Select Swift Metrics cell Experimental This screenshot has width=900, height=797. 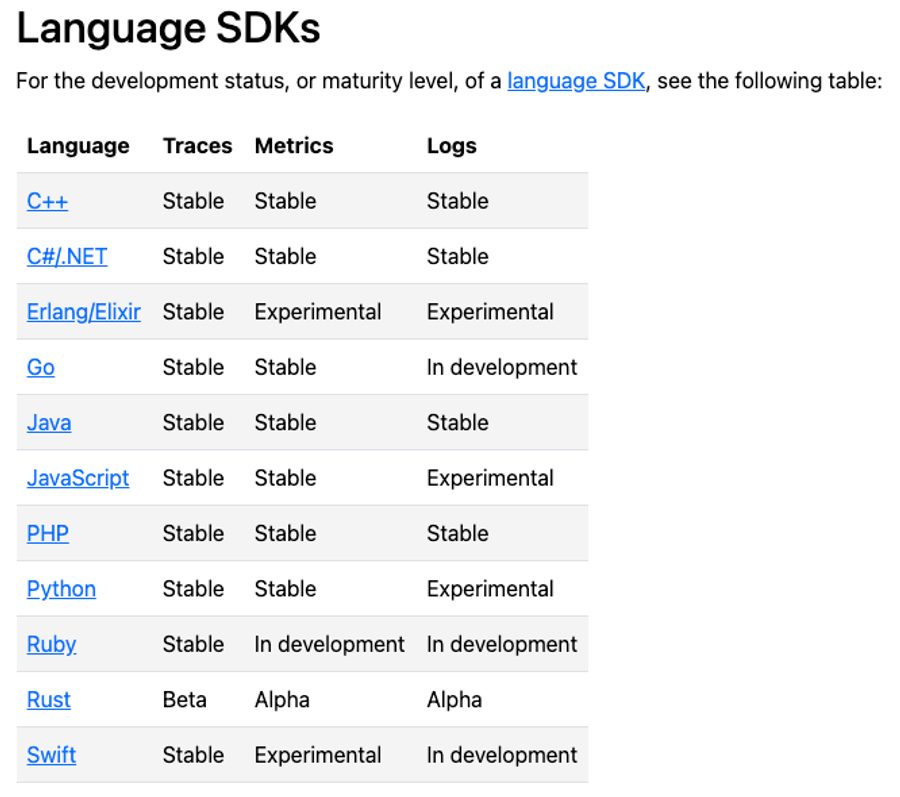click(x=318, y=755)
